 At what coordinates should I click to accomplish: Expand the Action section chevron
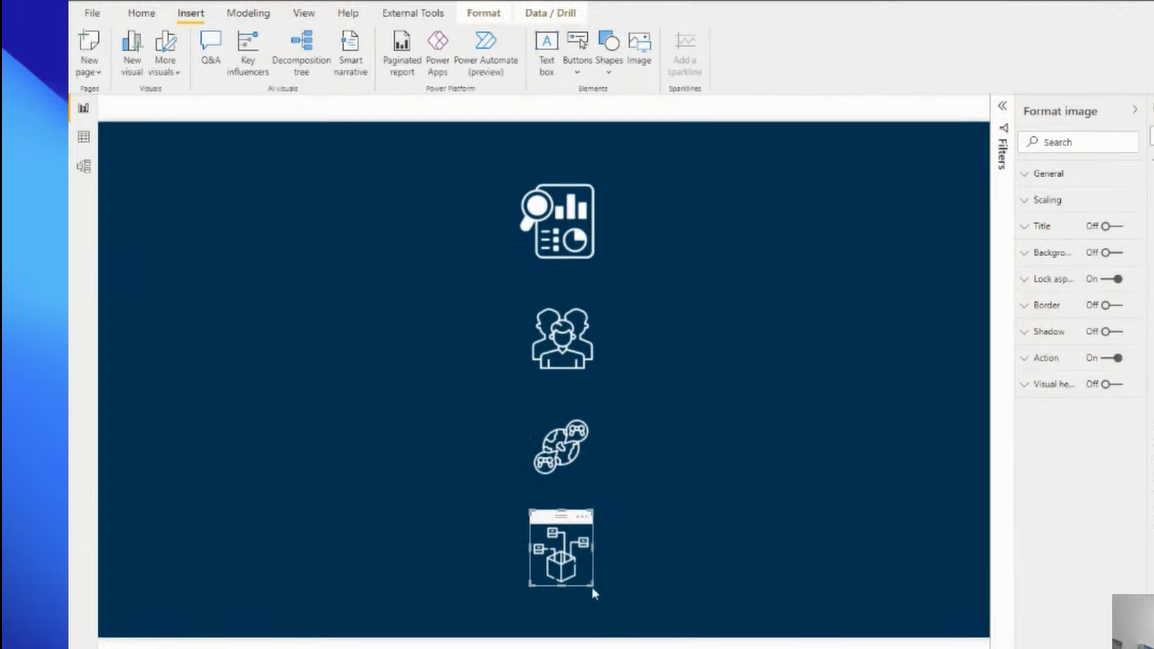click(x=1024, y=358)
